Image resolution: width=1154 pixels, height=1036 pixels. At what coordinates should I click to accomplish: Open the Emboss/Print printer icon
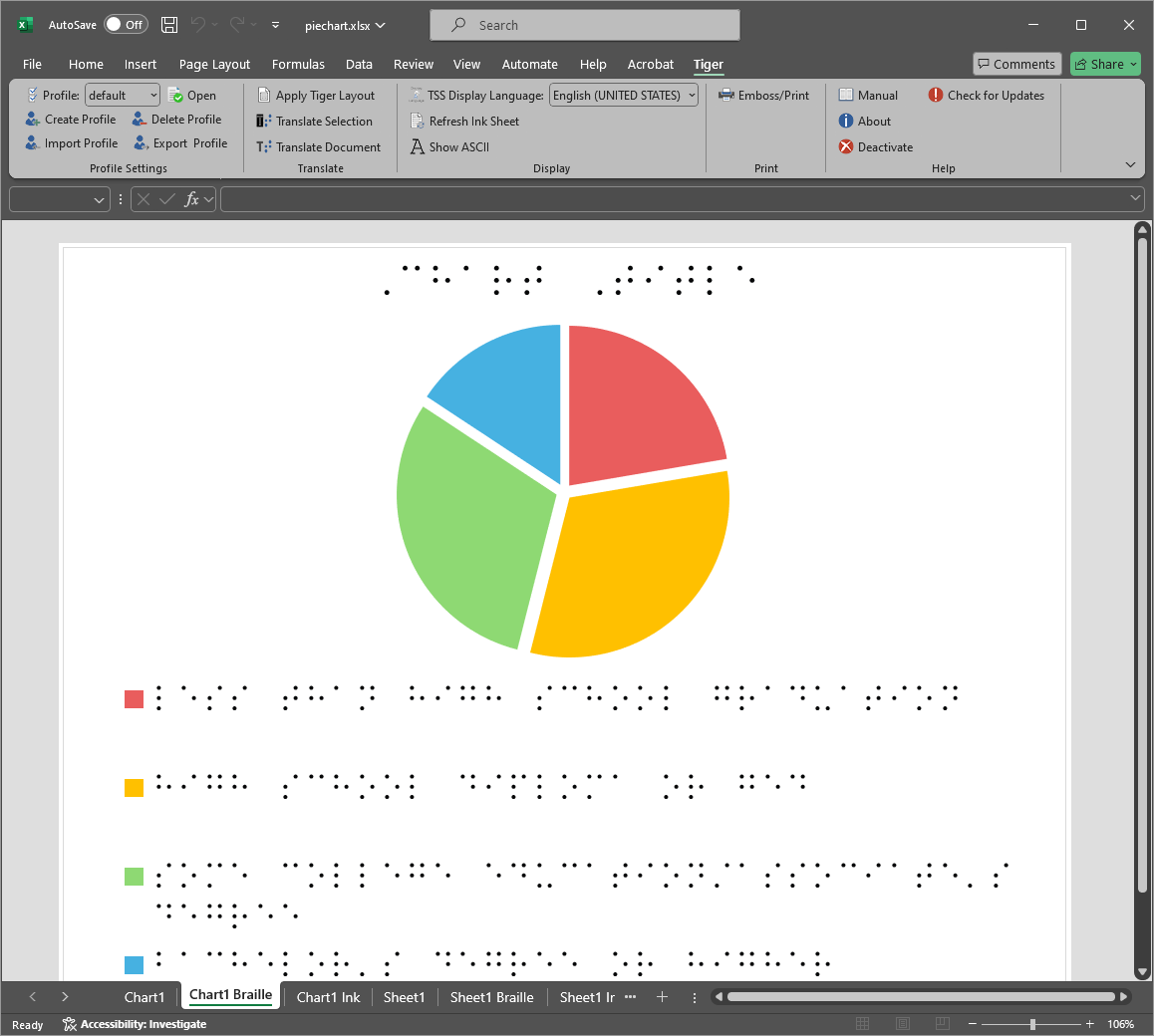pos(726,96)
